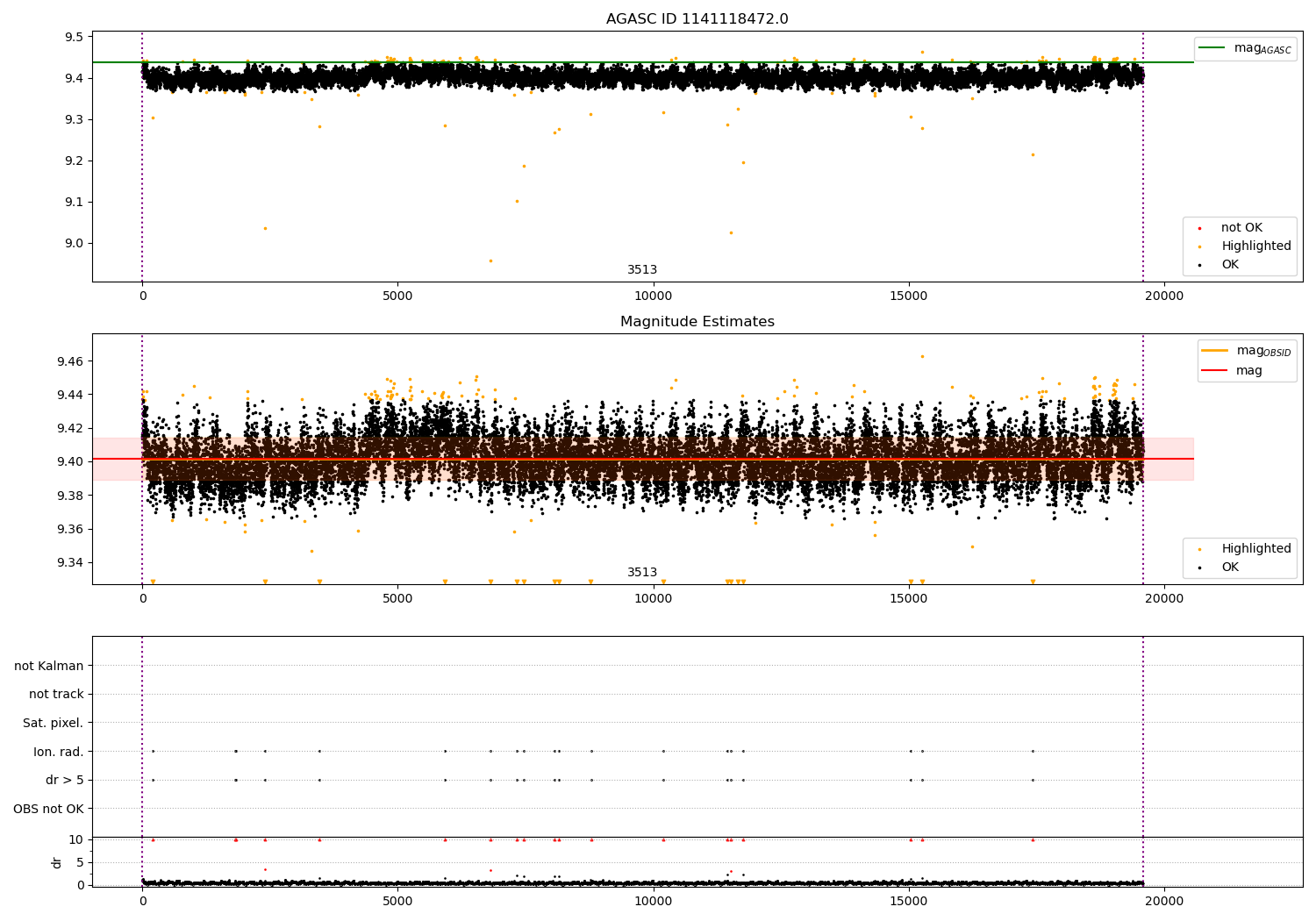Click the 'OBS not OK' row label
The height and width of the screenshot is (921, 1316).
click(48, 809)
